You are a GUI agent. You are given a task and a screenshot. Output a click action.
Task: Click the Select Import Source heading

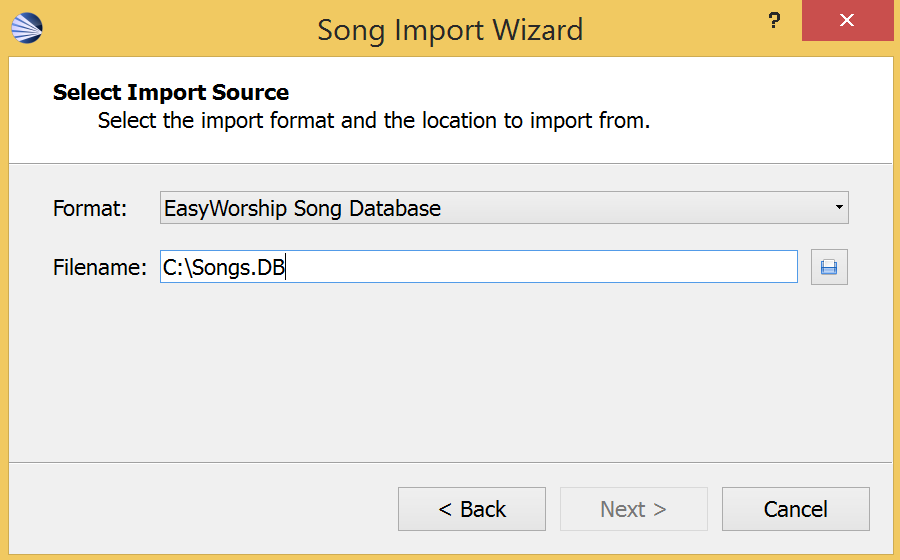[x=171, y=92]
